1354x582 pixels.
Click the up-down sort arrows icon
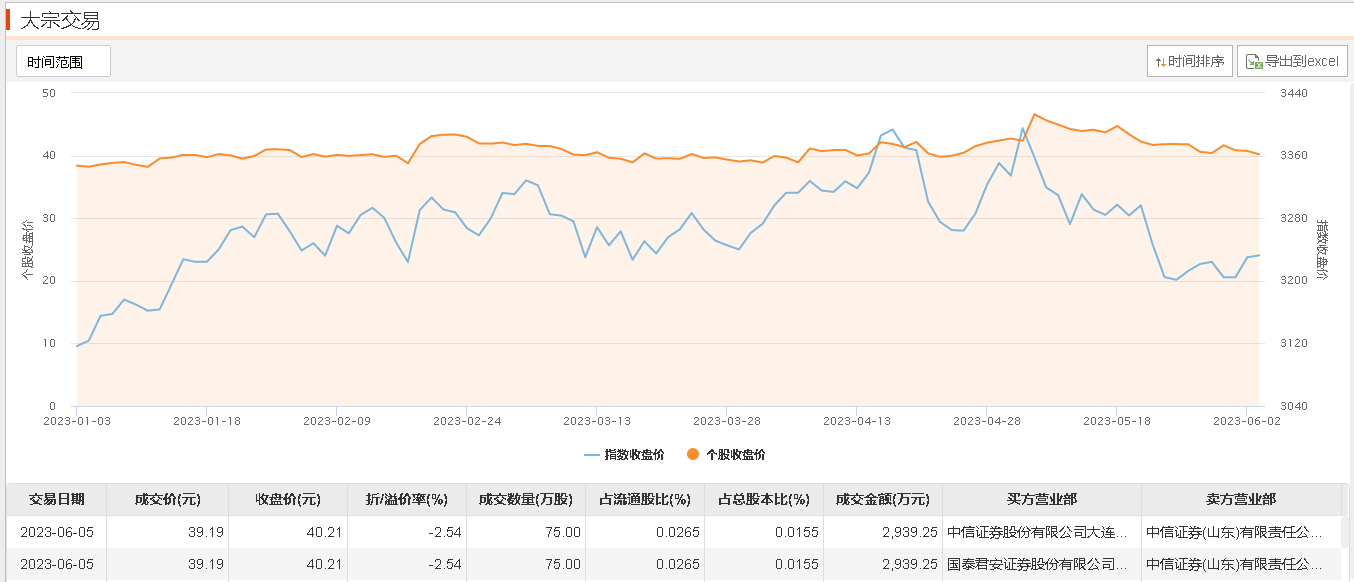pos(1160,62)
